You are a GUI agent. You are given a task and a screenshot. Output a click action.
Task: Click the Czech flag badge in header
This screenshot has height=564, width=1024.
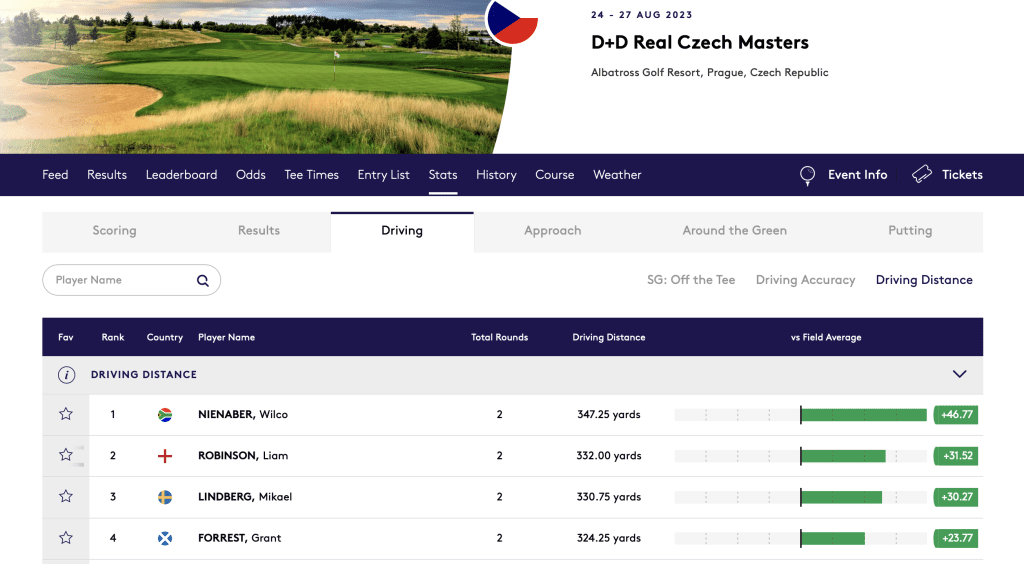pos(513,20)
